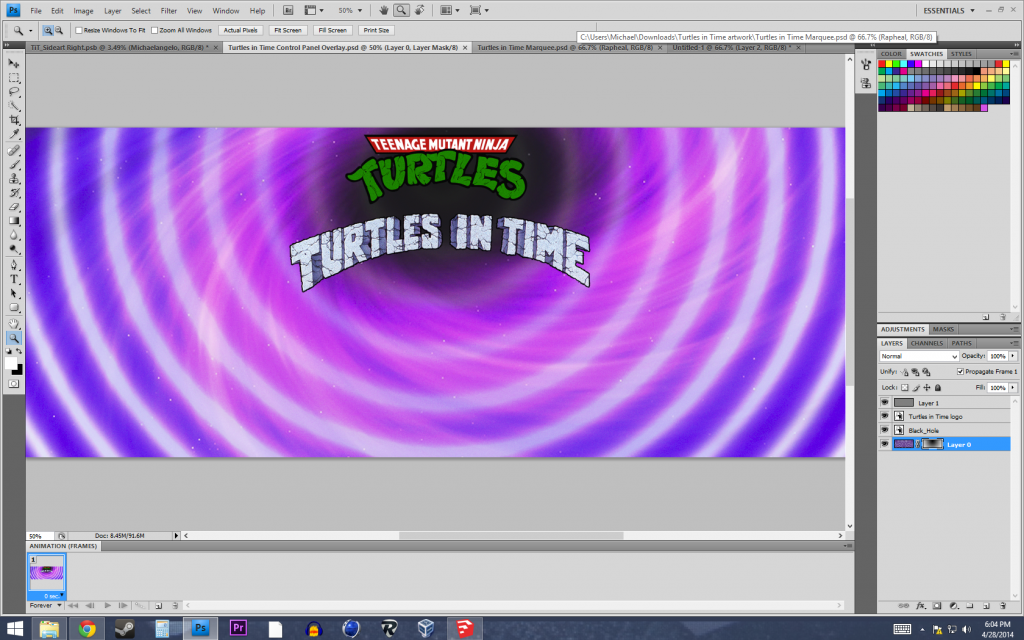
Task: Enable Resize Windows To Fit checkbox
Action: click(79, 30)
